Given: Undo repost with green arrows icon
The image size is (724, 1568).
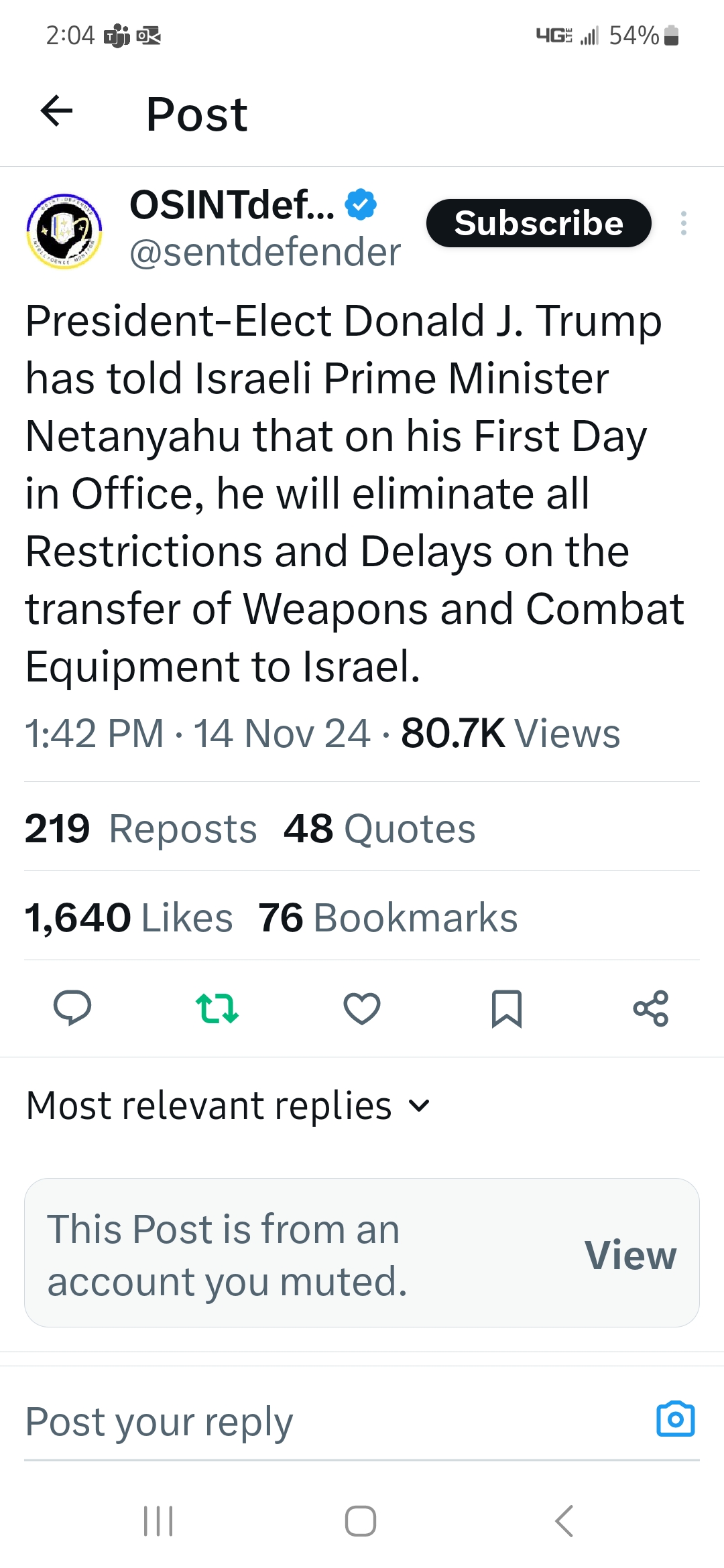Looking at the screenshot, I should 217,1008.
